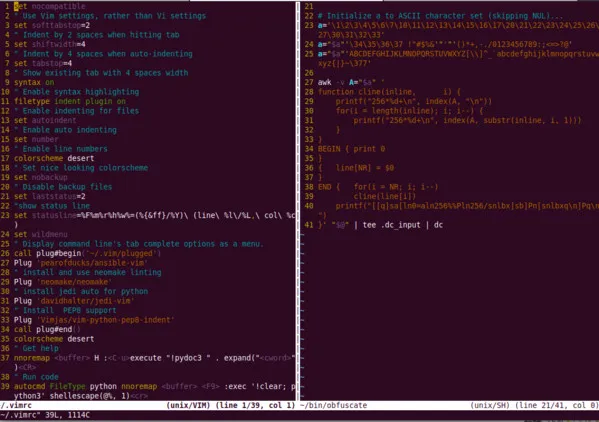The width and height of the screenshot is (599, 422).
Task: Click 'function cline(inline, i) {' line
Action: (x=389, y=92)
